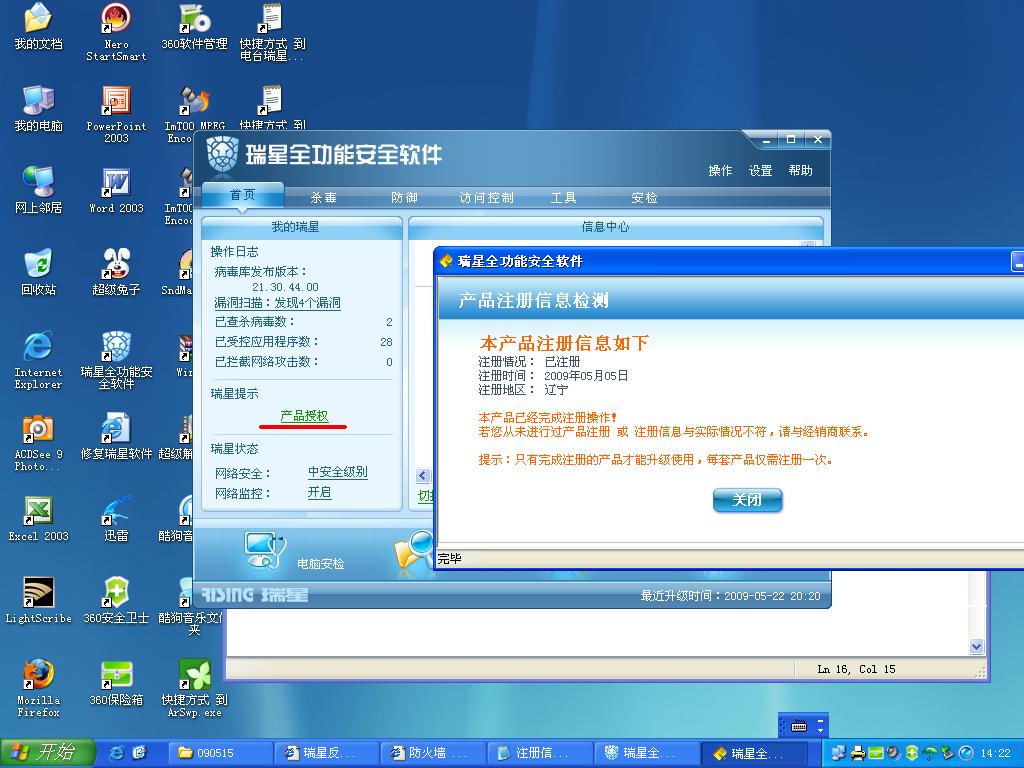
Task: Open 操作 menu in Rising window
Action: pyautogui.click(x=720, y=170)
